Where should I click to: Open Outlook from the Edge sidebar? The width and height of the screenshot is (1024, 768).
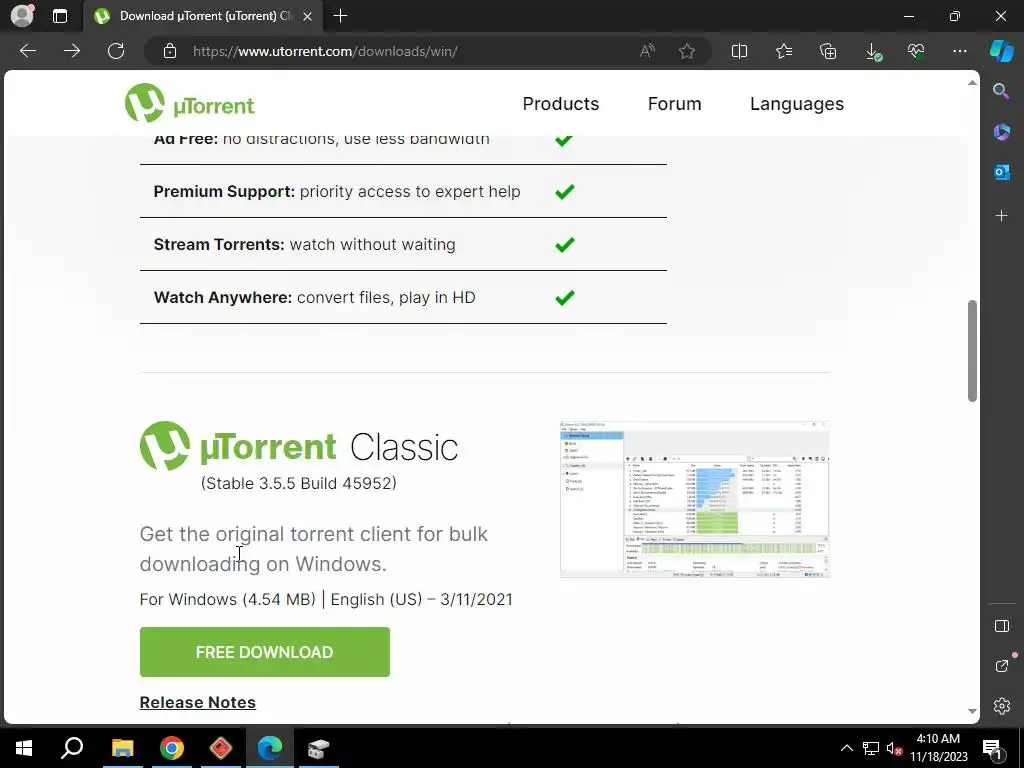(1001, 172)
